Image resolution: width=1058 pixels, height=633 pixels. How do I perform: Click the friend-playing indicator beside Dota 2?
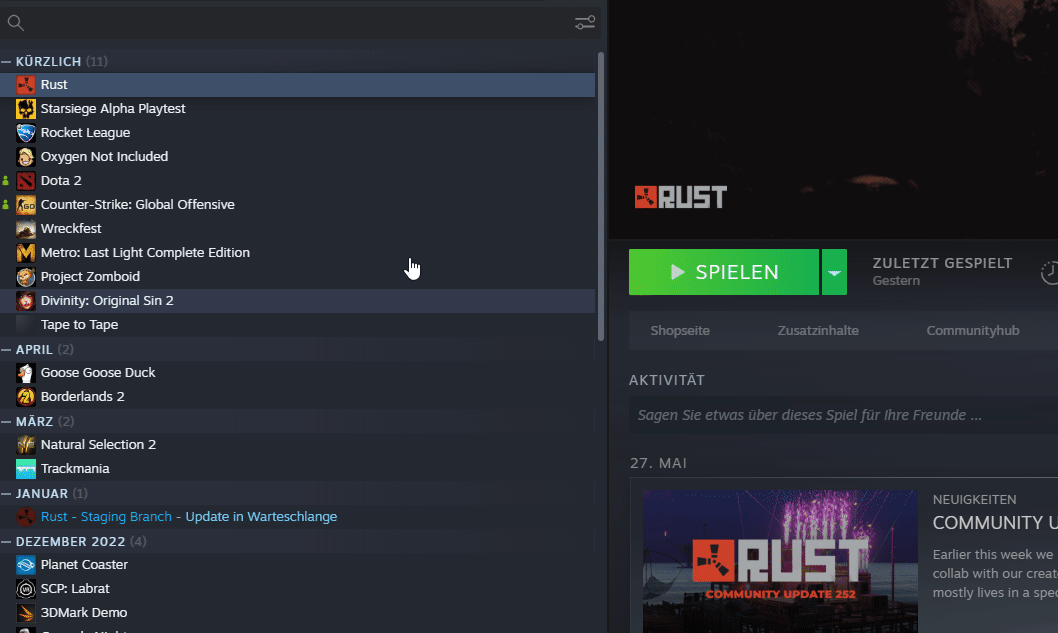[x=5, y=181]
